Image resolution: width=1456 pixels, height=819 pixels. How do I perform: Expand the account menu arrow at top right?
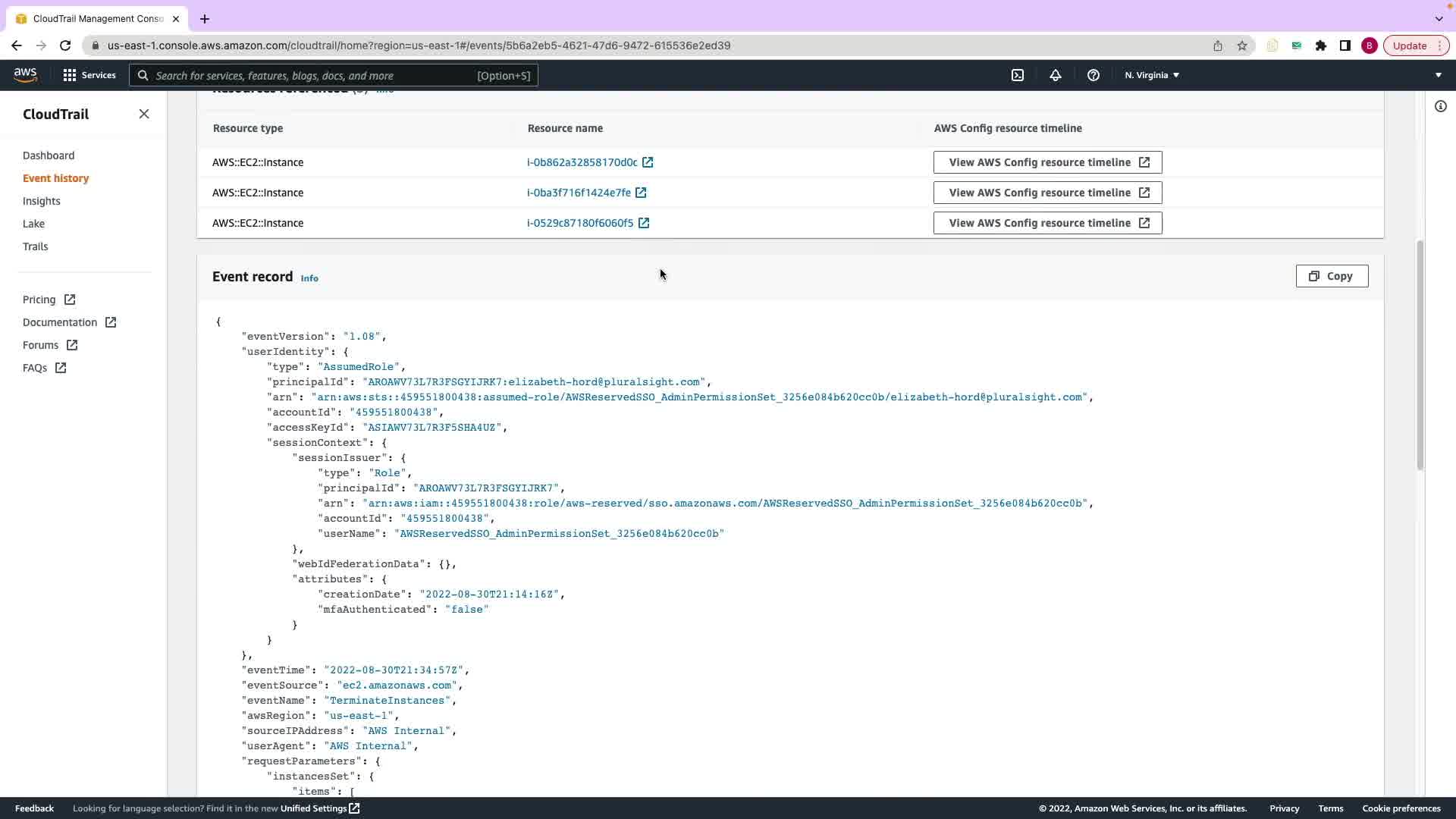(1438, 75)
